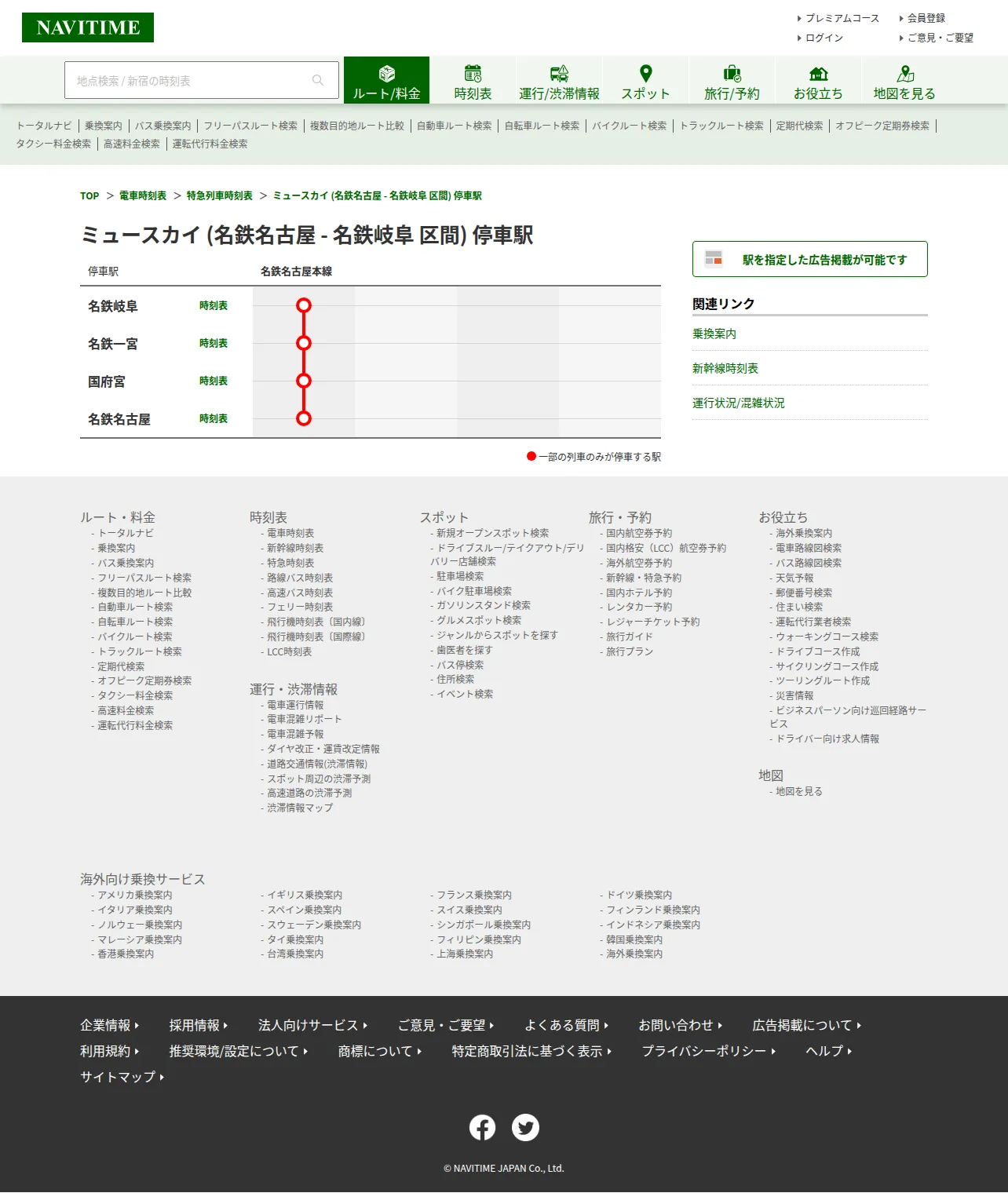Open 乗換案内 related link
This screenshot has width=1008, height=1193.
714,334
